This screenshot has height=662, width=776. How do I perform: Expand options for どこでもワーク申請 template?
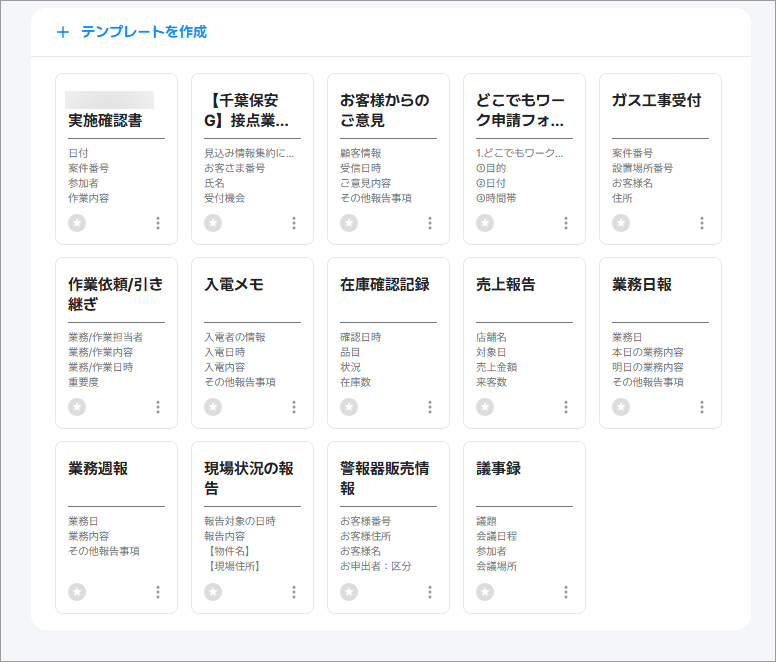[566, 223]
